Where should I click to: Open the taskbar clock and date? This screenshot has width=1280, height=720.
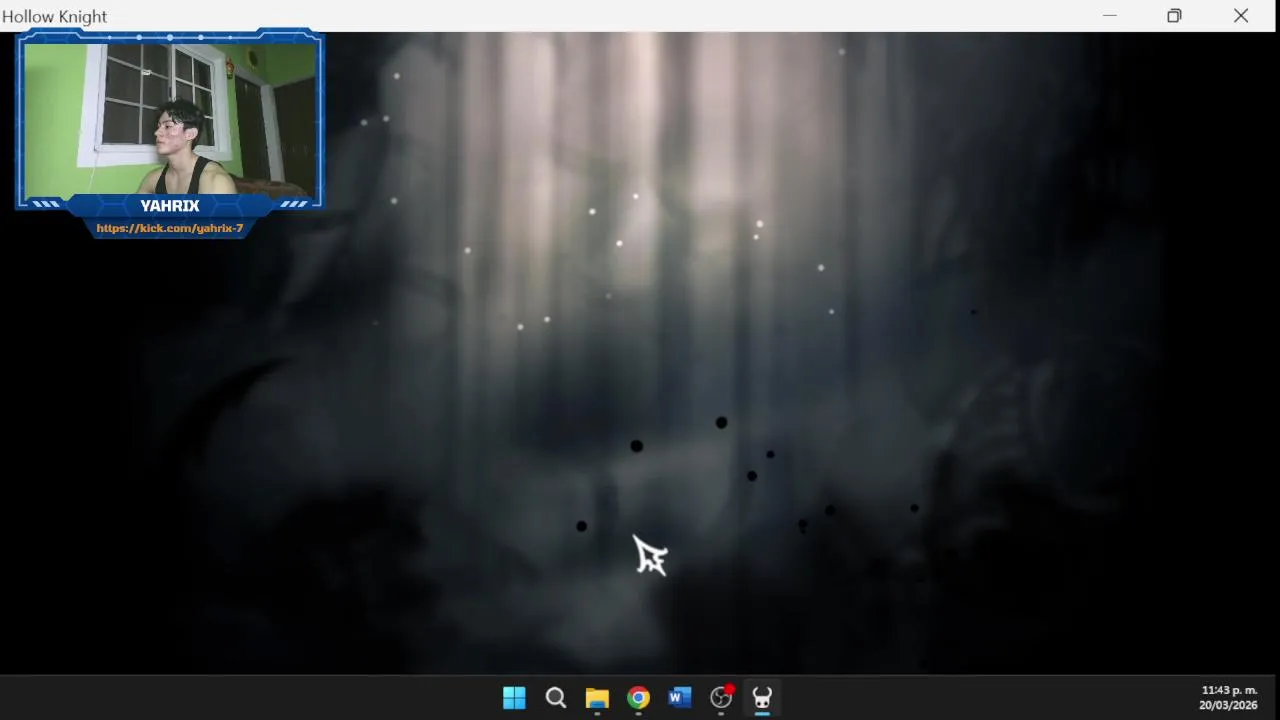pos(1229,698)
